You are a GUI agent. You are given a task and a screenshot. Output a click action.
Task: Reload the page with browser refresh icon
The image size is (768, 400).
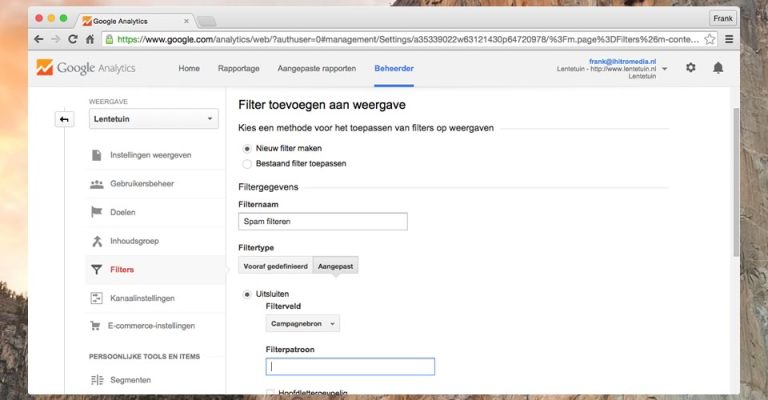[73, 39]
